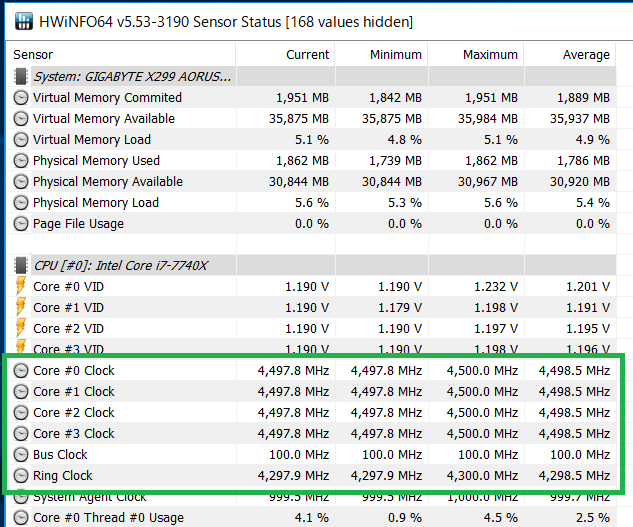The image size is (633, 527).
Task: Select the Core #0 Thread #0 Usage label
Action: pos(108,517)
